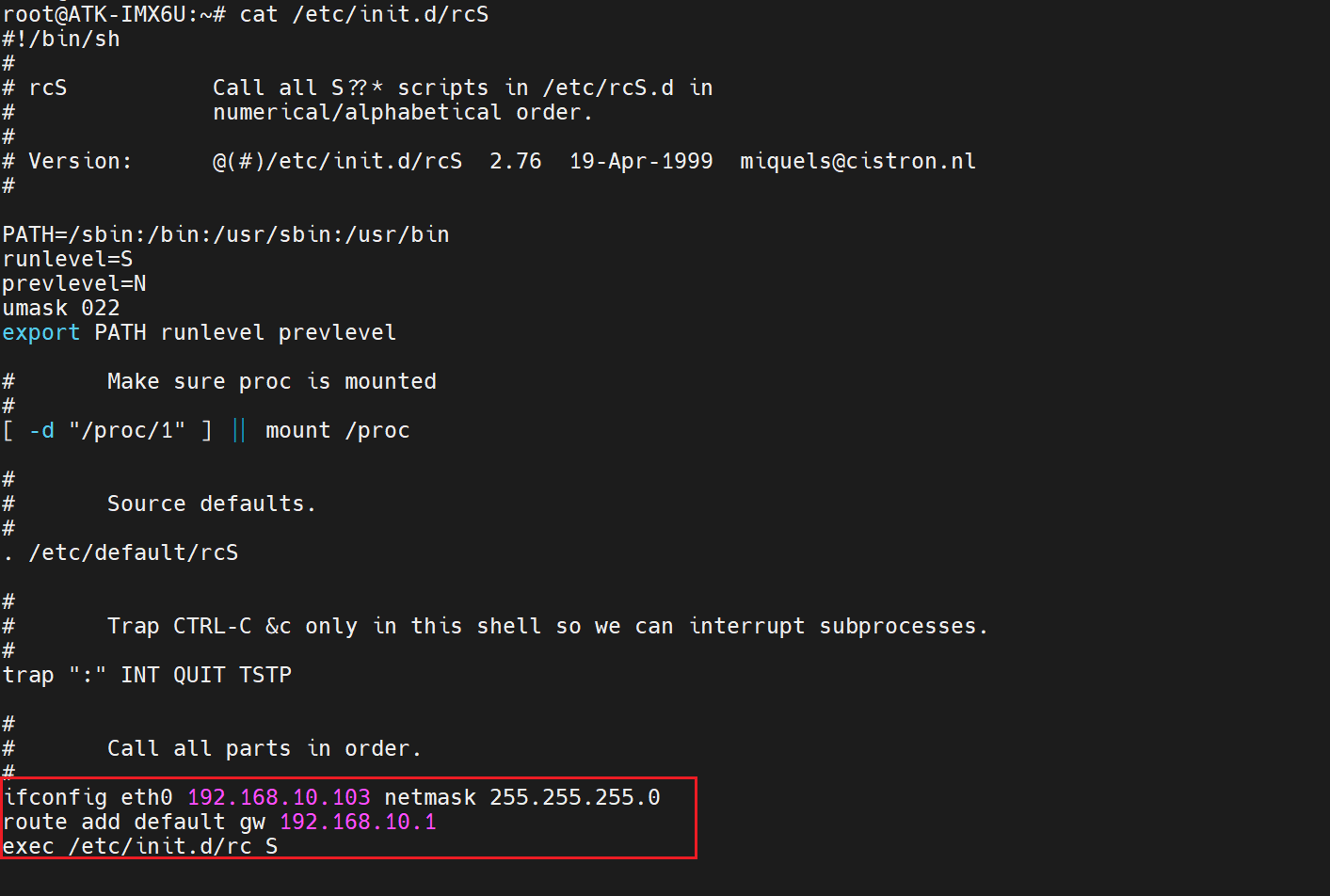
Task: Click the '. /etc/default/rcS' source line
Action: [120, 552]
